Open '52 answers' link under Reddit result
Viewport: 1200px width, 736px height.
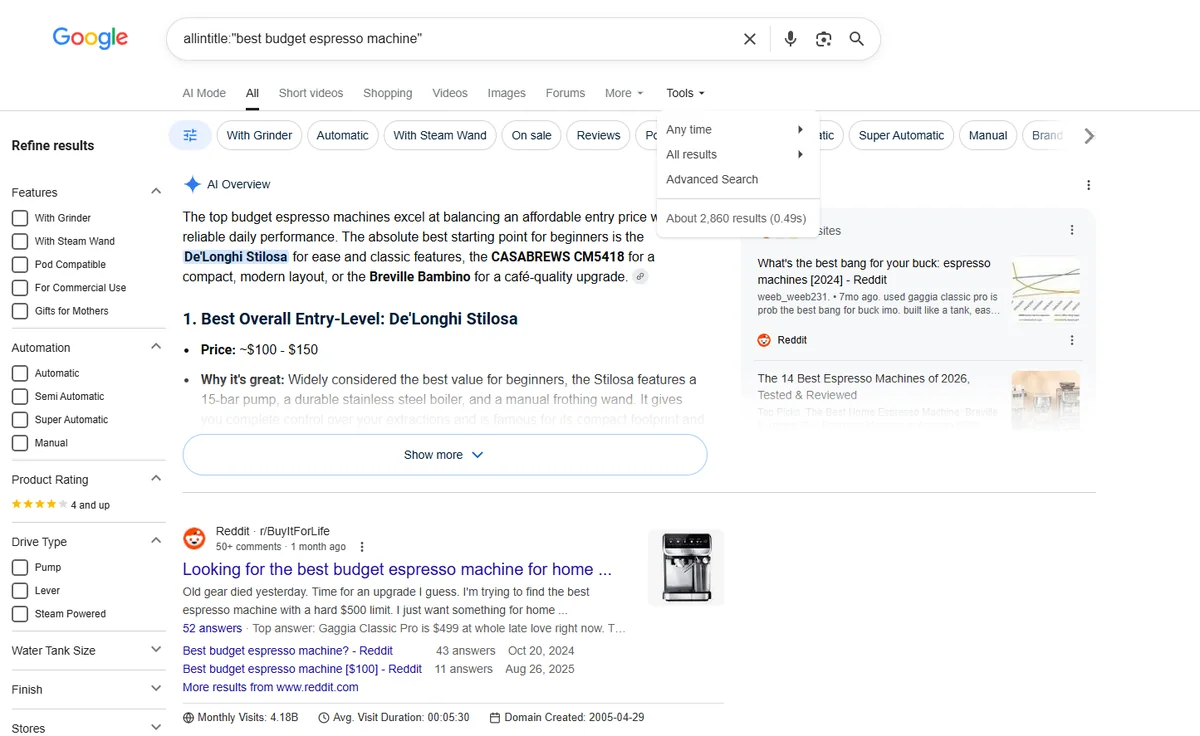212,629
